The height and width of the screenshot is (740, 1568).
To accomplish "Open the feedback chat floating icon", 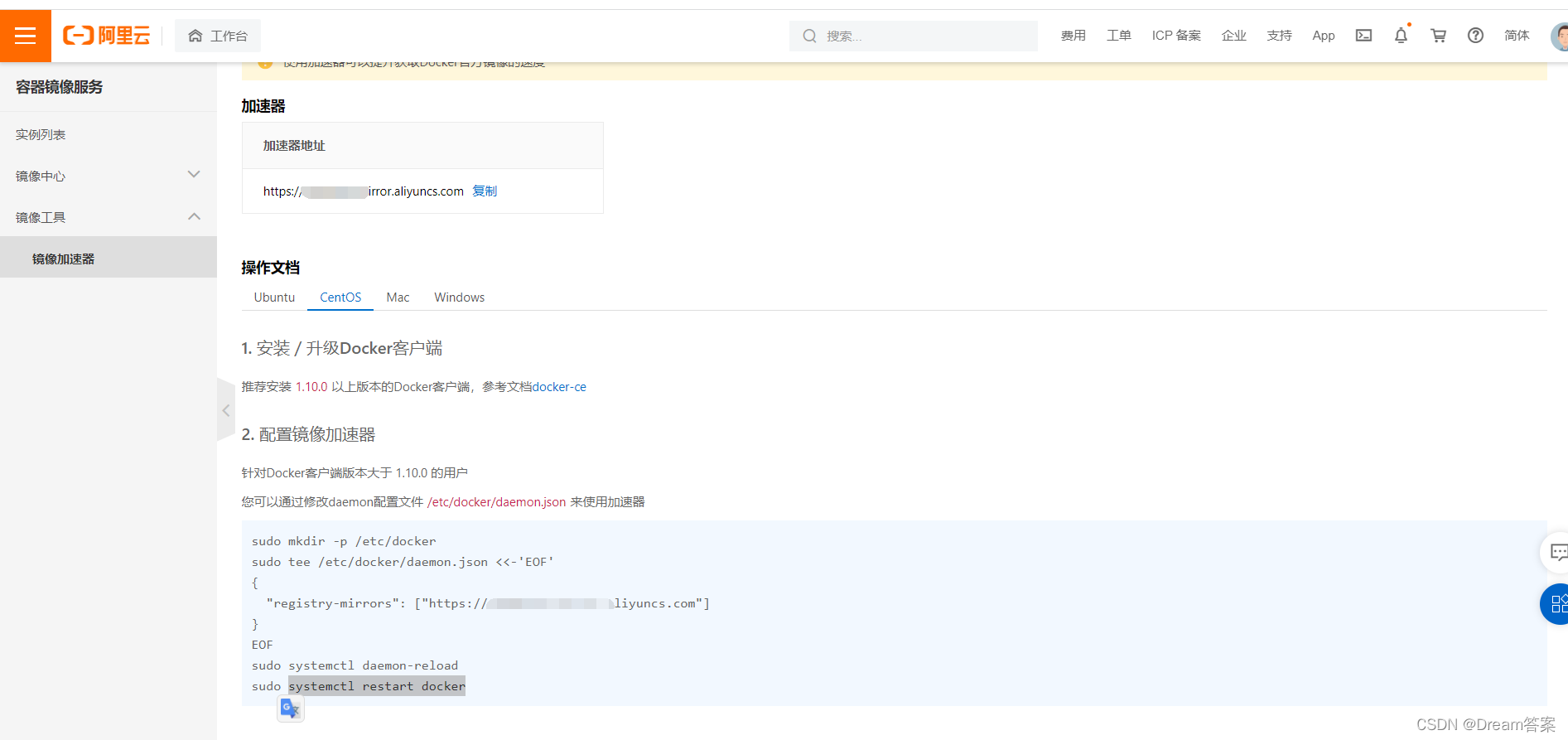I will pyautogui.click(x=1556, y=552).
